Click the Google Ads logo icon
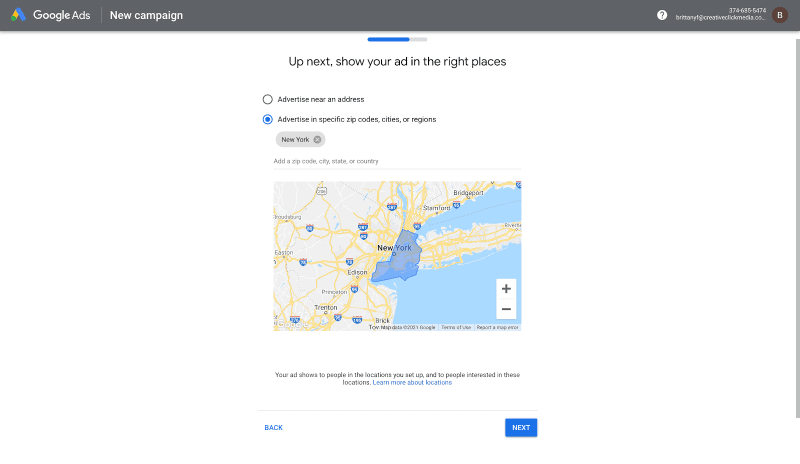Viewport: 800px width, 464px height. tap(18, 15)
